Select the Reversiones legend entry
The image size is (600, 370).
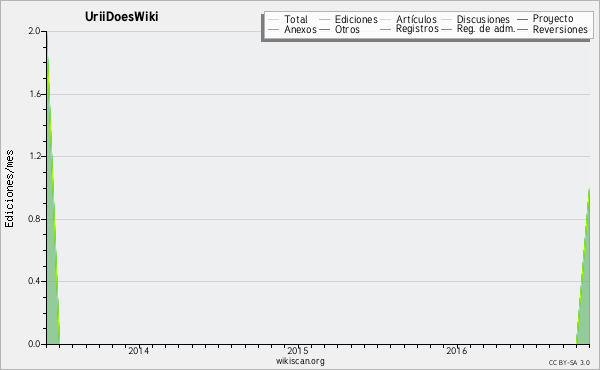point(560,29)
